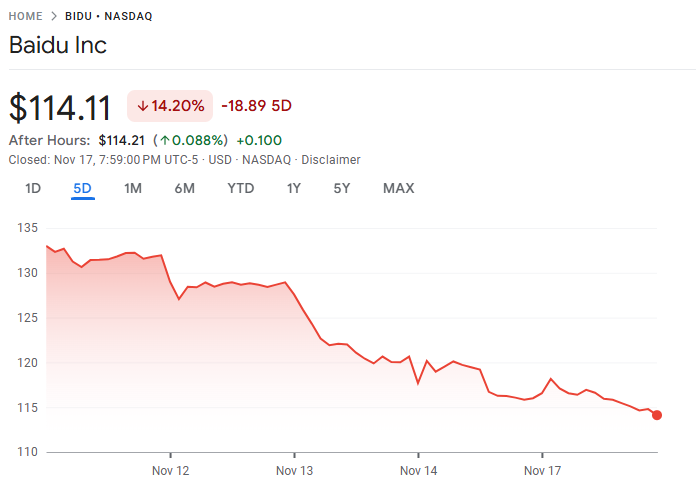Click the red 14.20% change badge
Viewport: 696px width, 490px height.
coord(170,106)
